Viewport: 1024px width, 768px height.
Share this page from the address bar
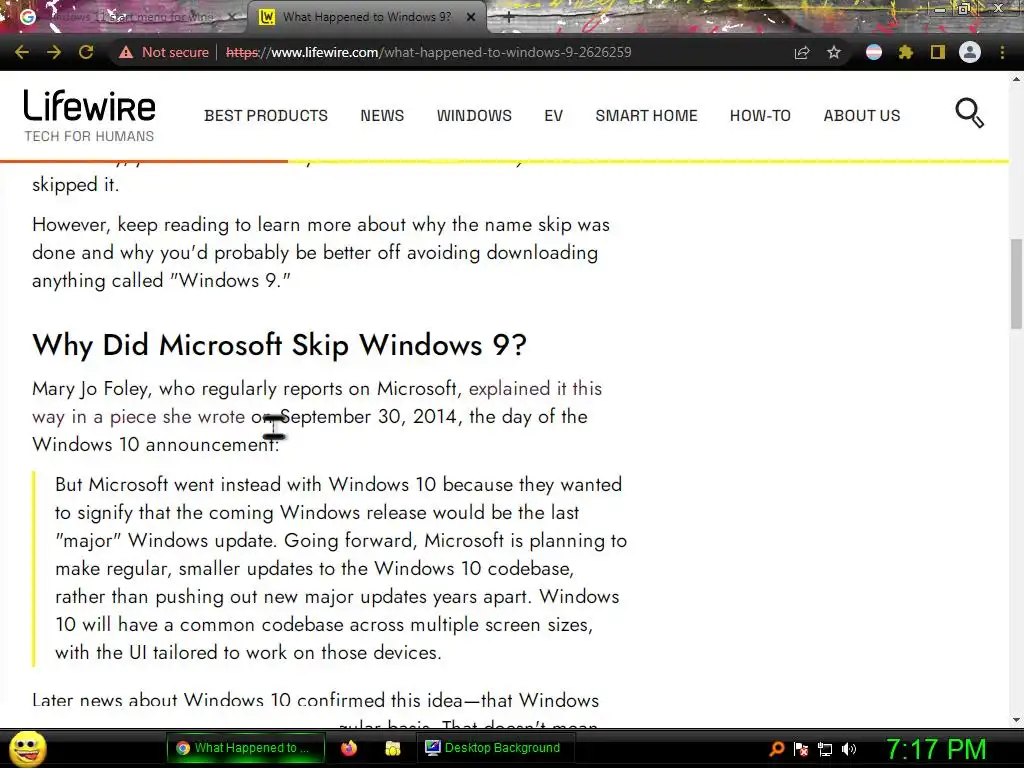click(x=802, y=52)
